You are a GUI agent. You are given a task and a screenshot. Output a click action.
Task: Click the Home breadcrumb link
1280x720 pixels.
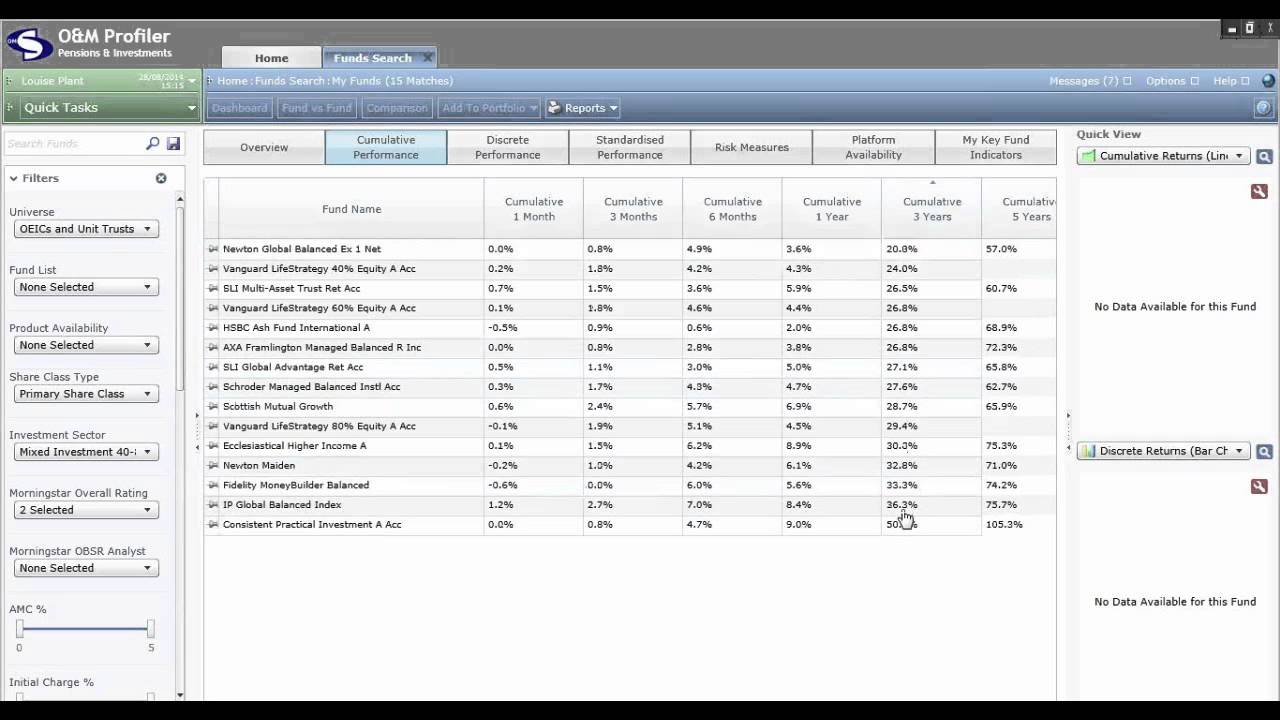[232, 81]
